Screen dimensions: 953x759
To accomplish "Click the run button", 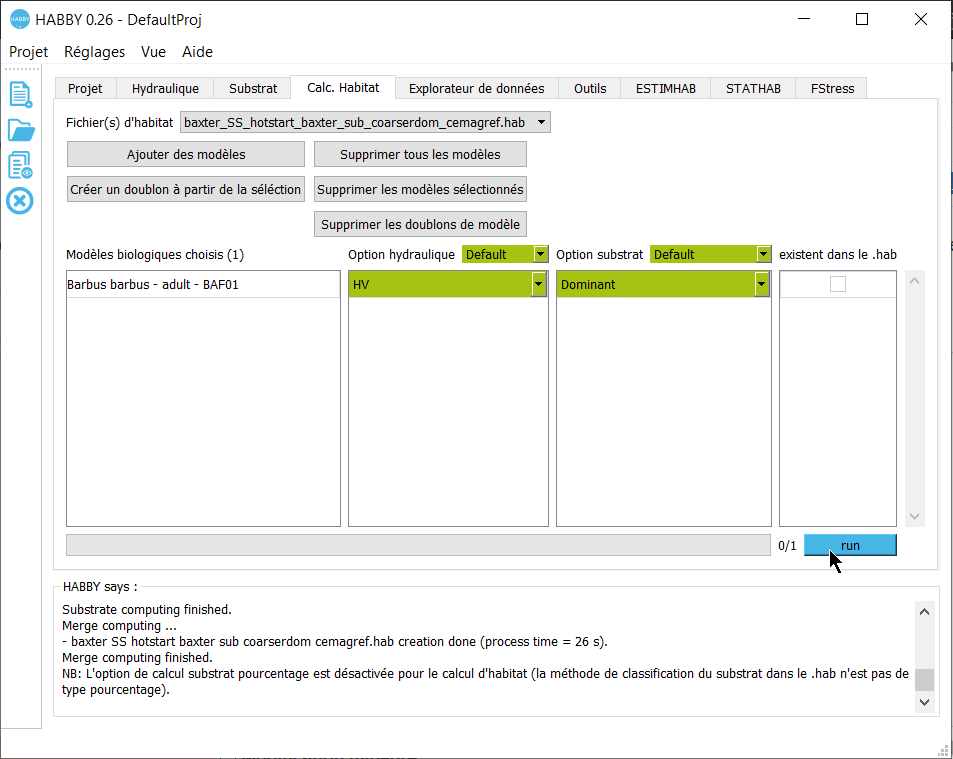I will pos(850,545).
